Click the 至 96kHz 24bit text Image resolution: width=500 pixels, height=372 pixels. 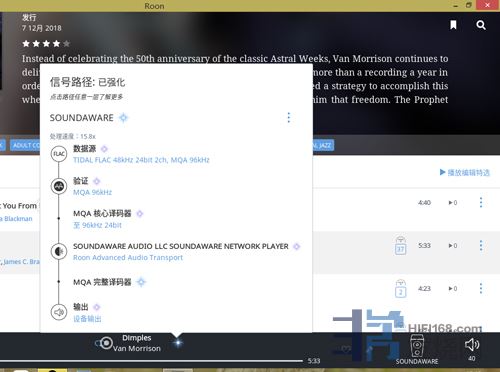pos(97,225)
